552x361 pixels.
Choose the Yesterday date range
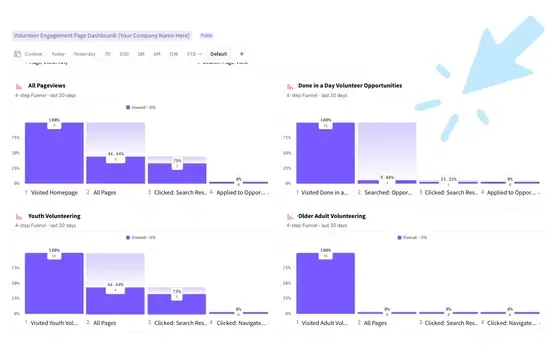pos(84,54)
